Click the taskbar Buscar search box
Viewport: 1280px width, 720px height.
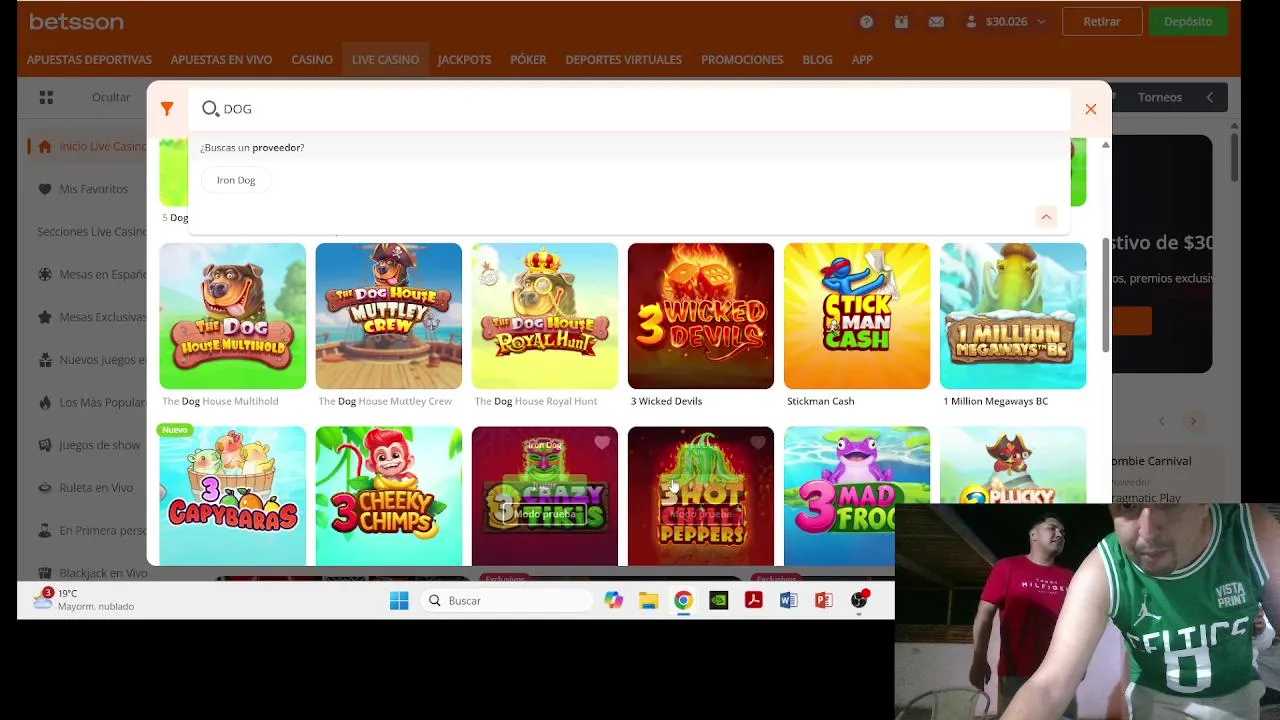508,600
